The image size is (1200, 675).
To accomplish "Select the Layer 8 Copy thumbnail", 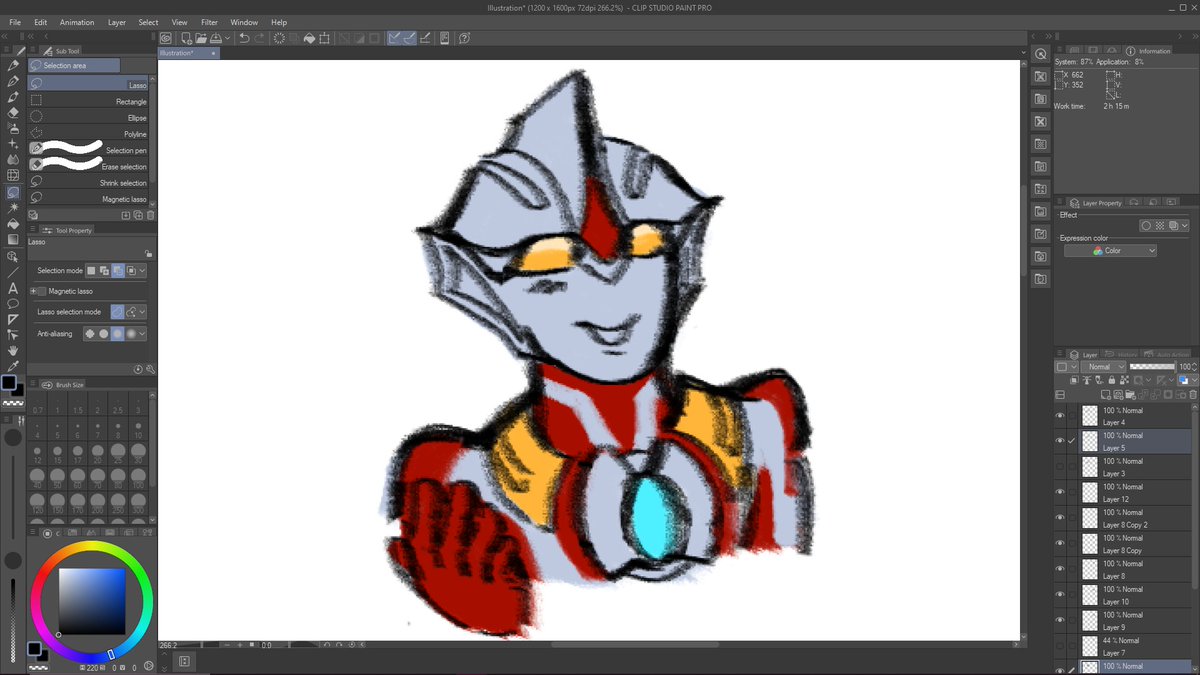I will pyautogui.click(x=1090, y=544).
